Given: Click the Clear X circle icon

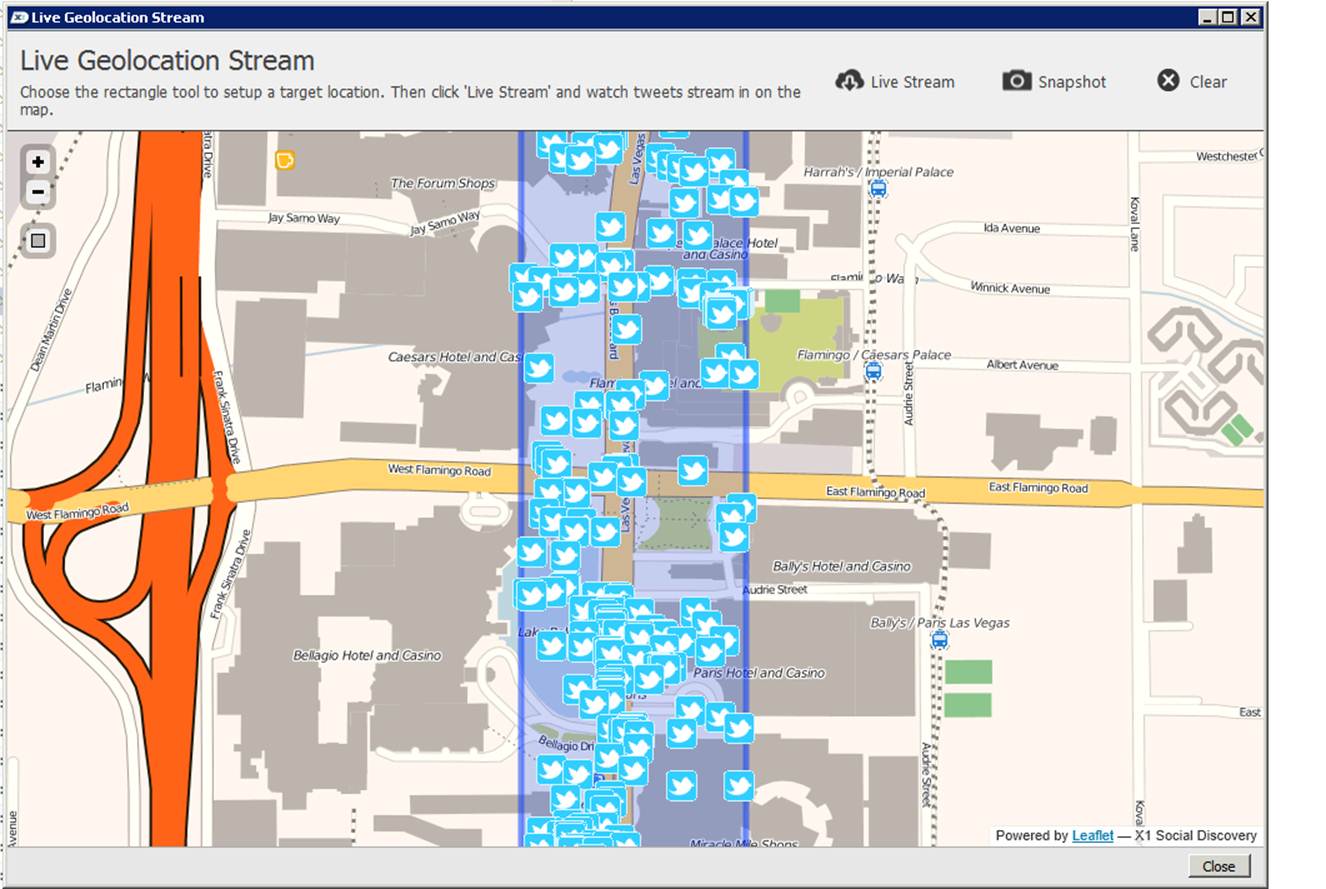Looking at the screenshot, I should pos(1168,81).
